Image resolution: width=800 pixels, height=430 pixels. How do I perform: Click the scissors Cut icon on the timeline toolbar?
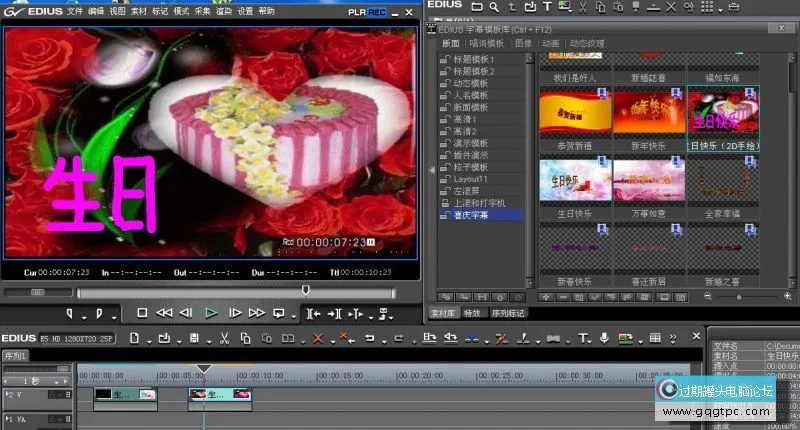pos(224,338)
